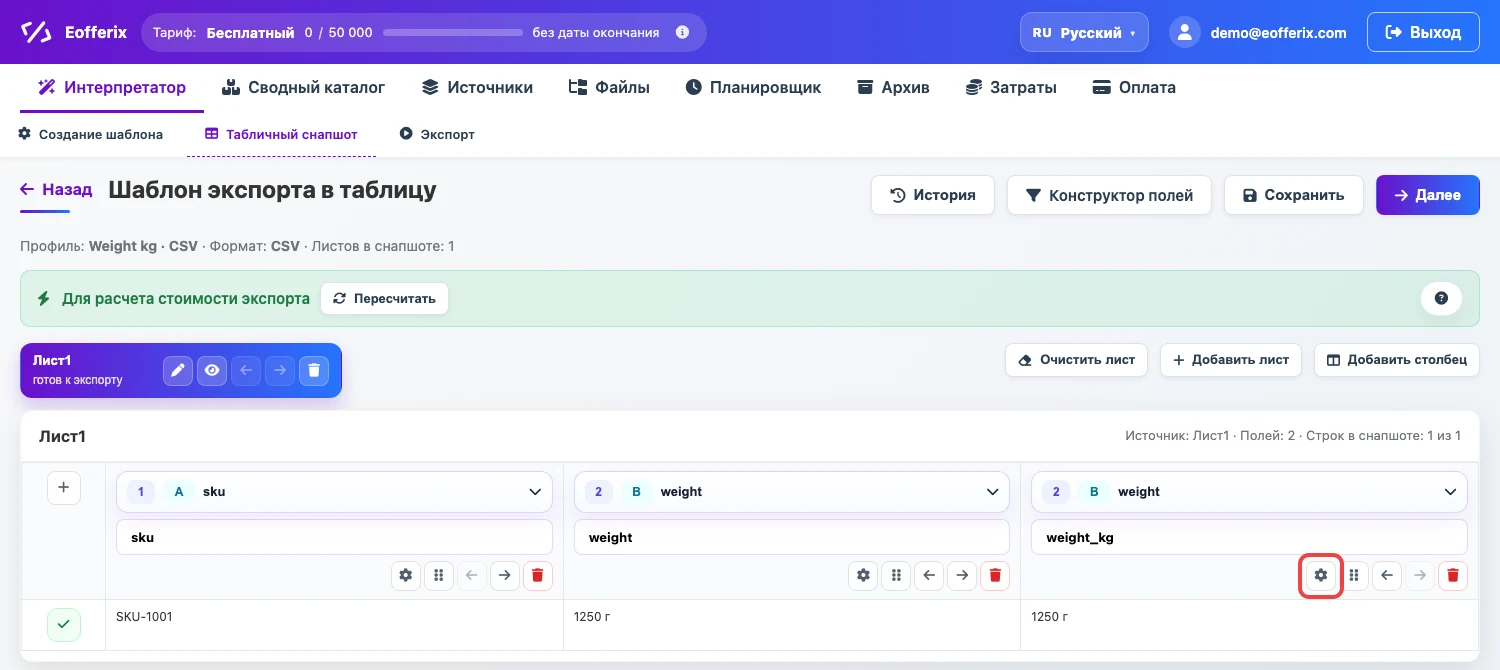Click the Очистить лист button
The image size is (1500, 670).
point(1076,360)
